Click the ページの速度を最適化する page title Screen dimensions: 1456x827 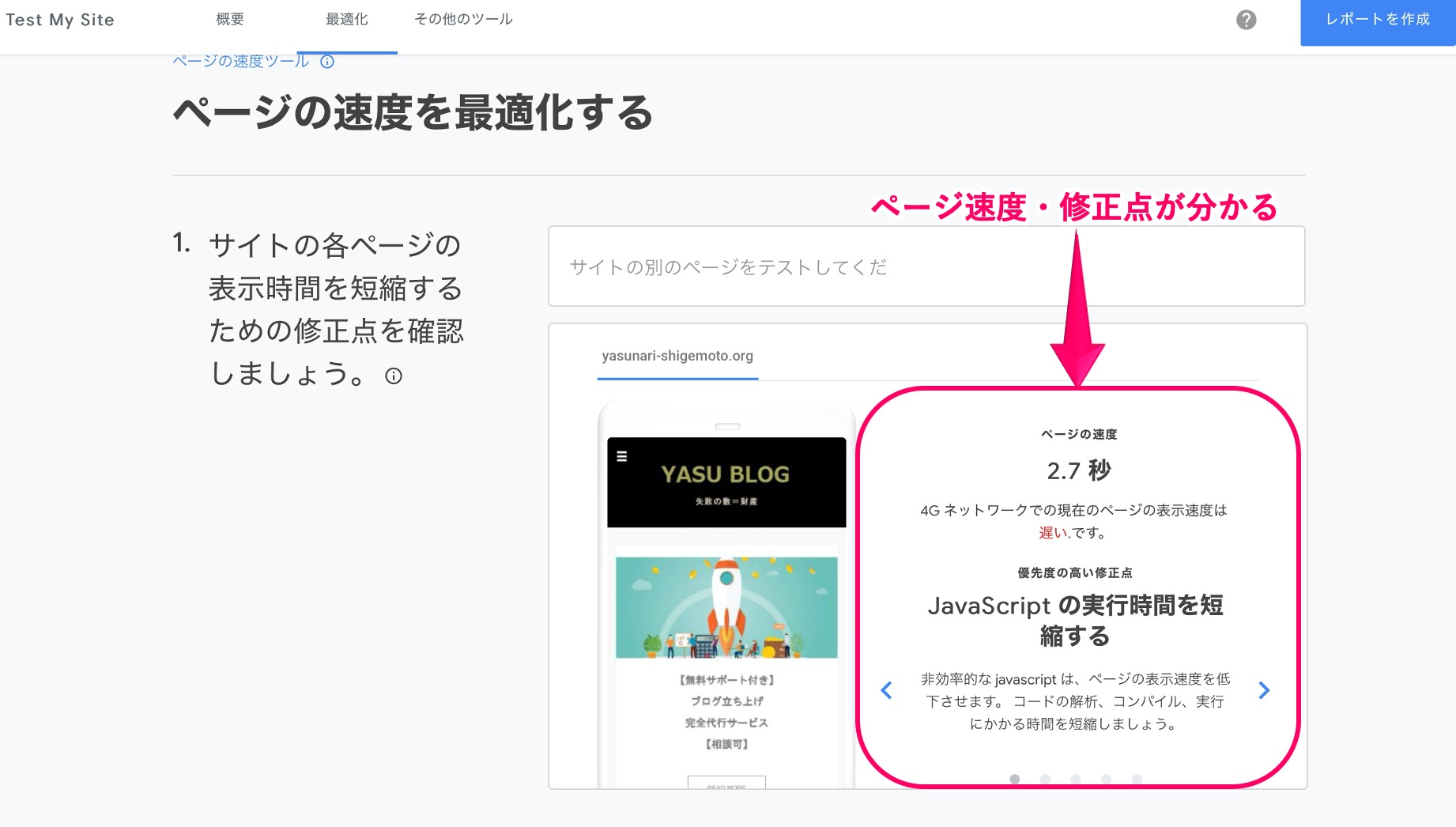point(413,112)
